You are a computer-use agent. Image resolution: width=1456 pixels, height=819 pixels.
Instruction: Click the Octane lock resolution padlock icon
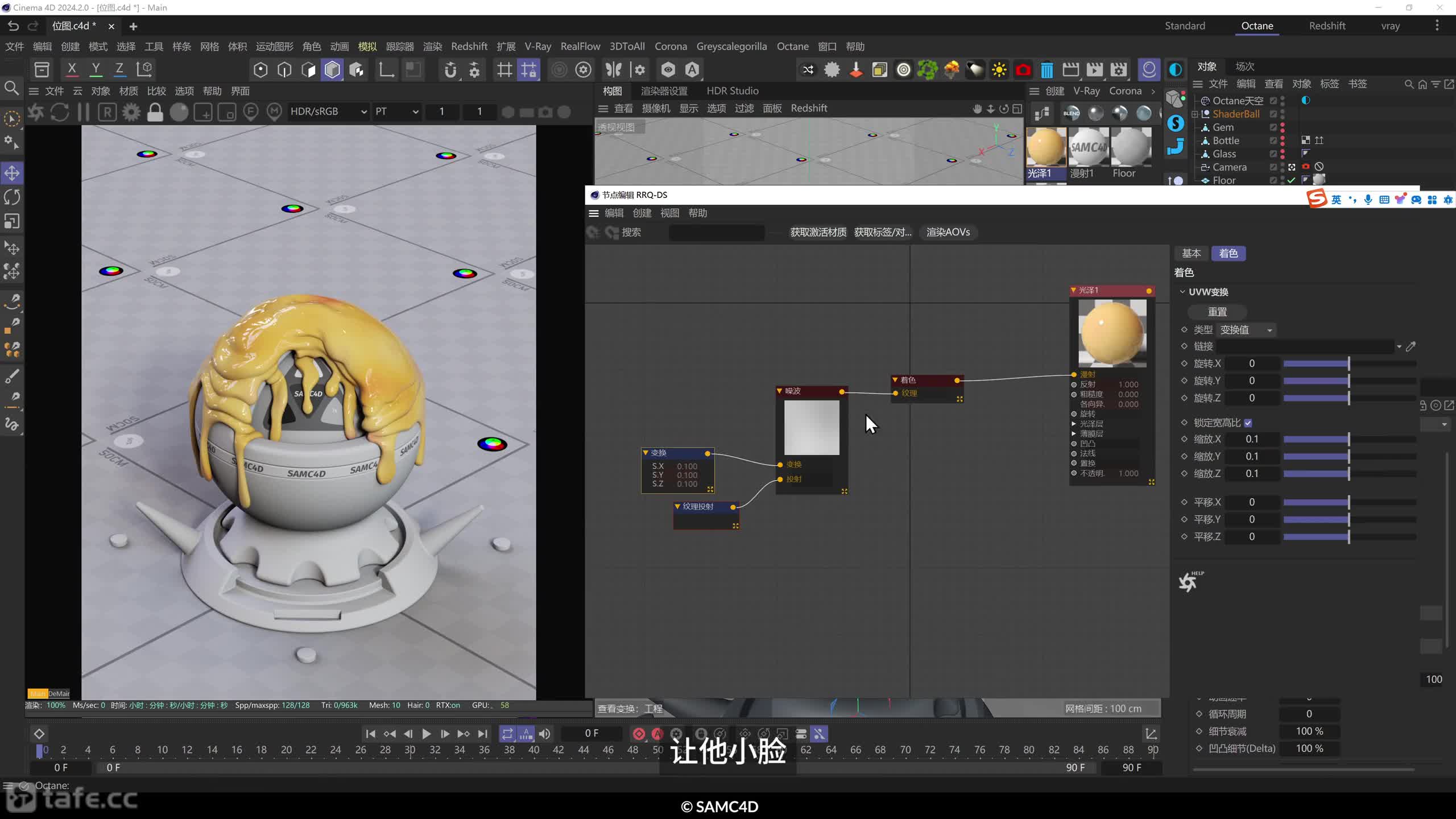[x=155, y=112]
